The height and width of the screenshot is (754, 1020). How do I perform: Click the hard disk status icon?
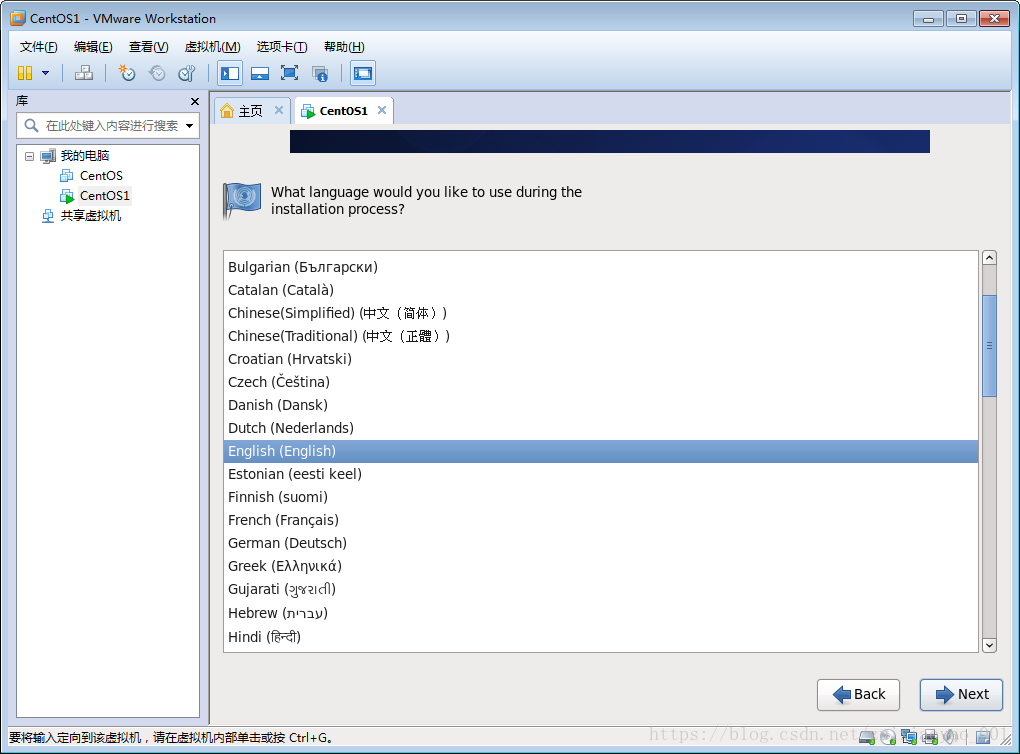867,737
